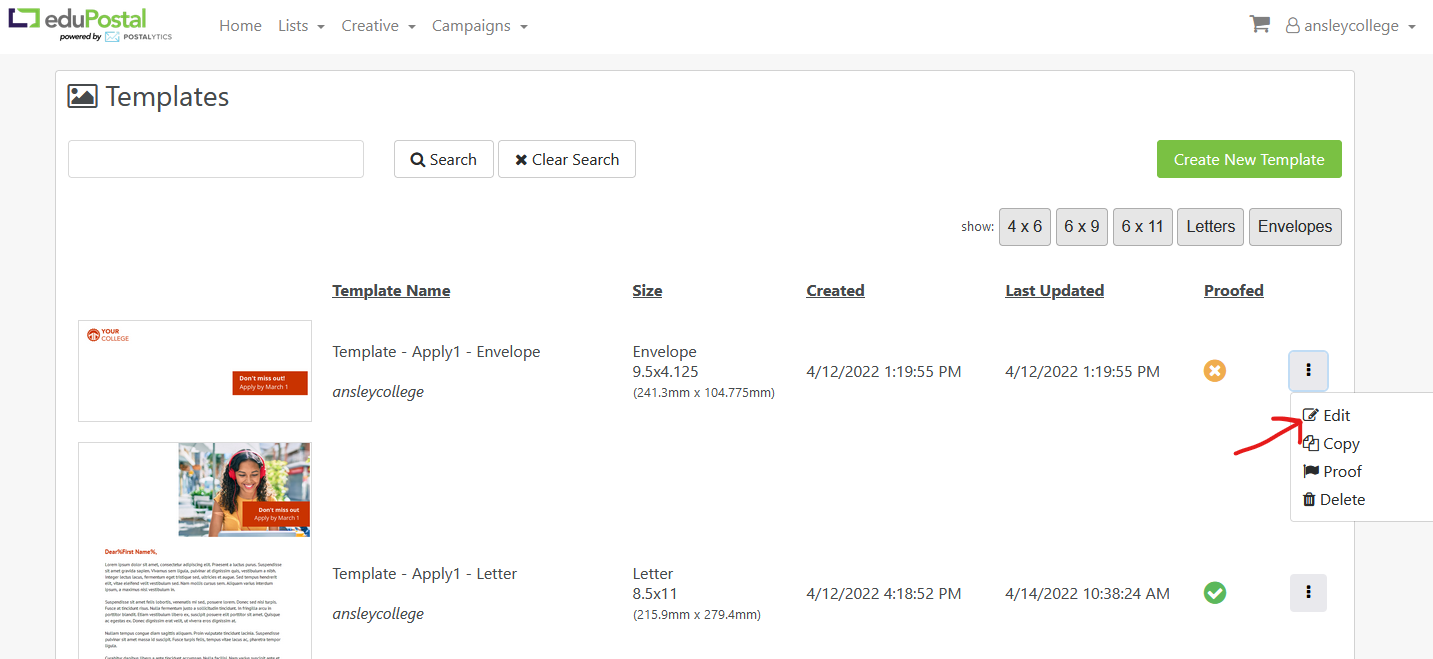1433x659 pixels.
Task: Click the green proofed checkmark icon
Action: tap(1214, 593)
